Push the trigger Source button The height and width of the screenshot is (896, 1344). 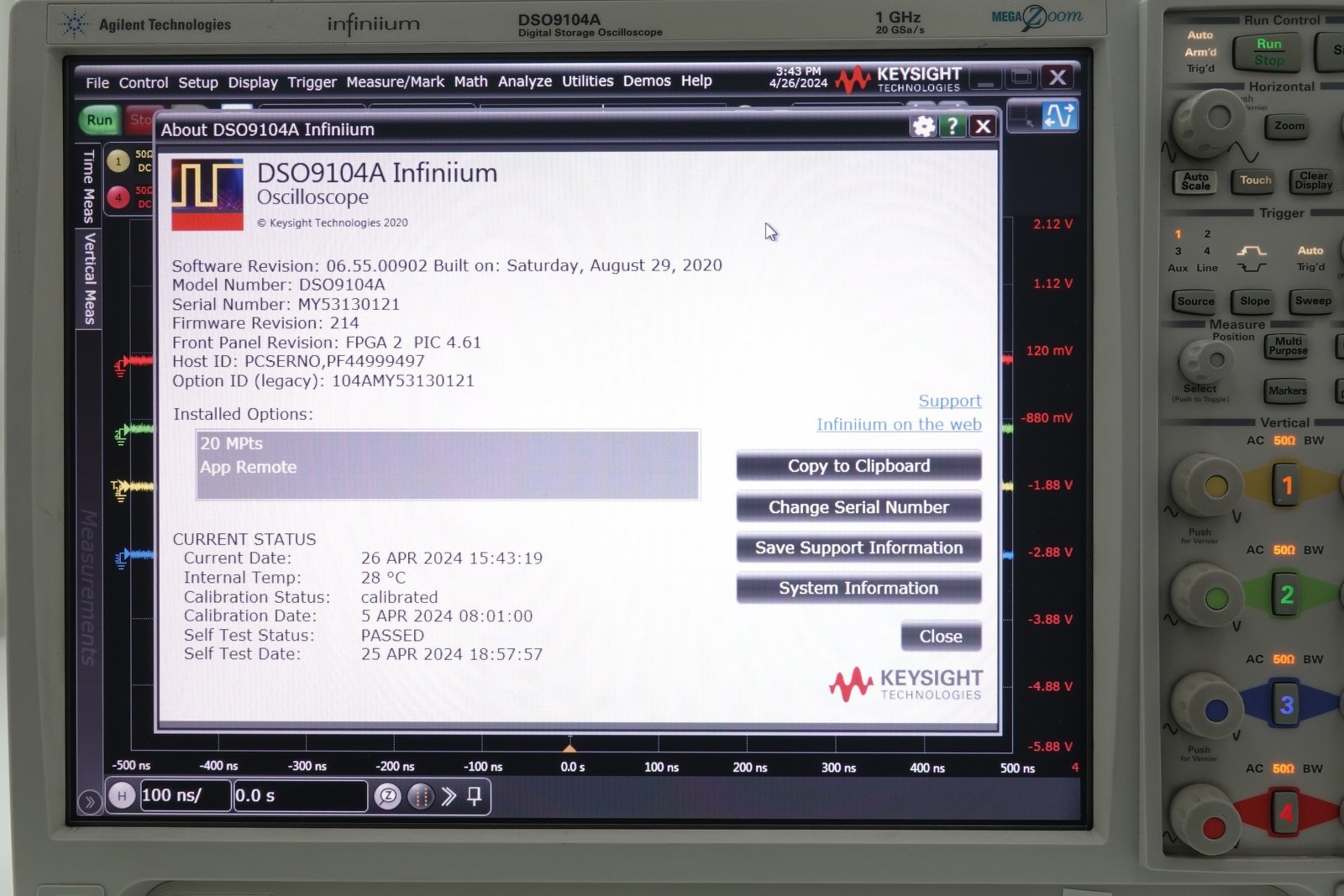(x=1195, y=301)
